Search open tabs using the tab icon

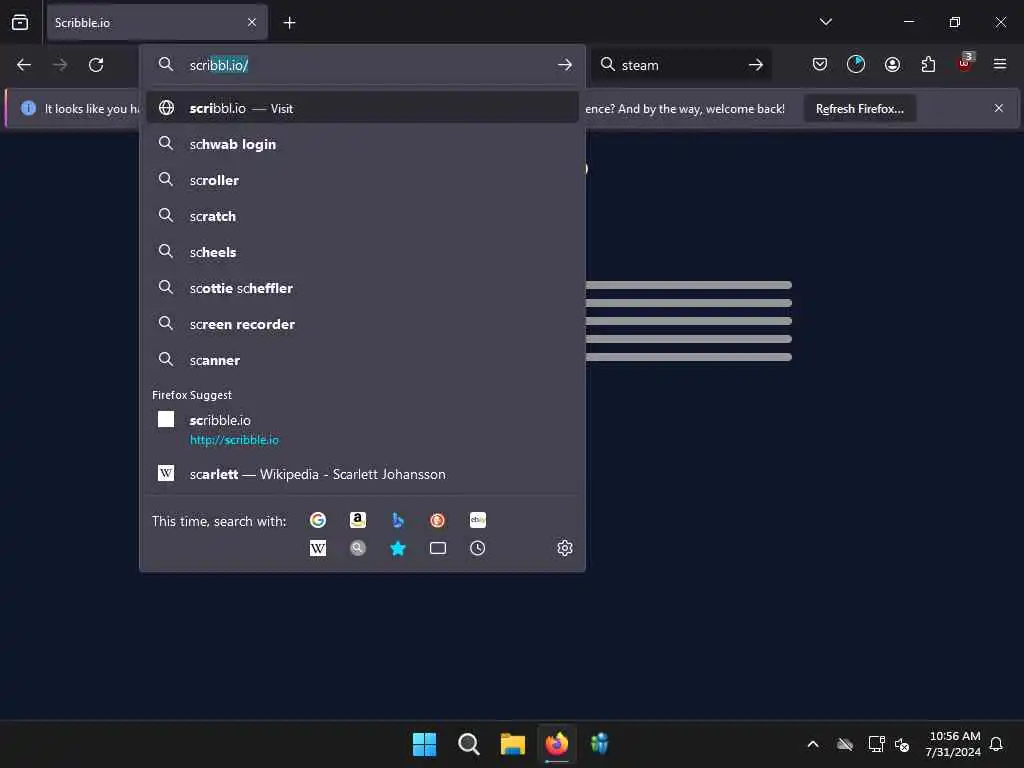(438, 548)
